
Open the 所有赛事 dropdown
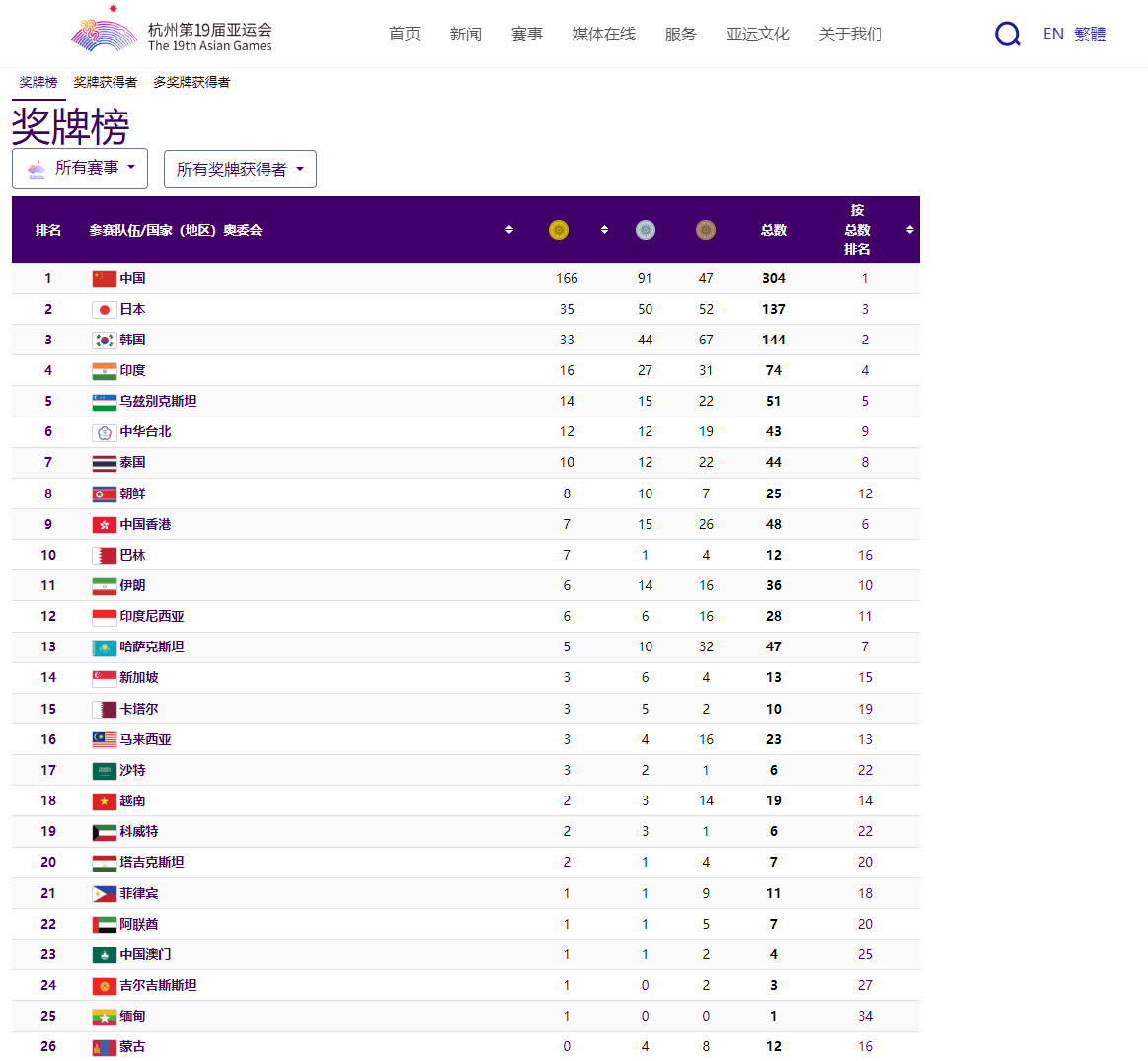click(80, 169)
